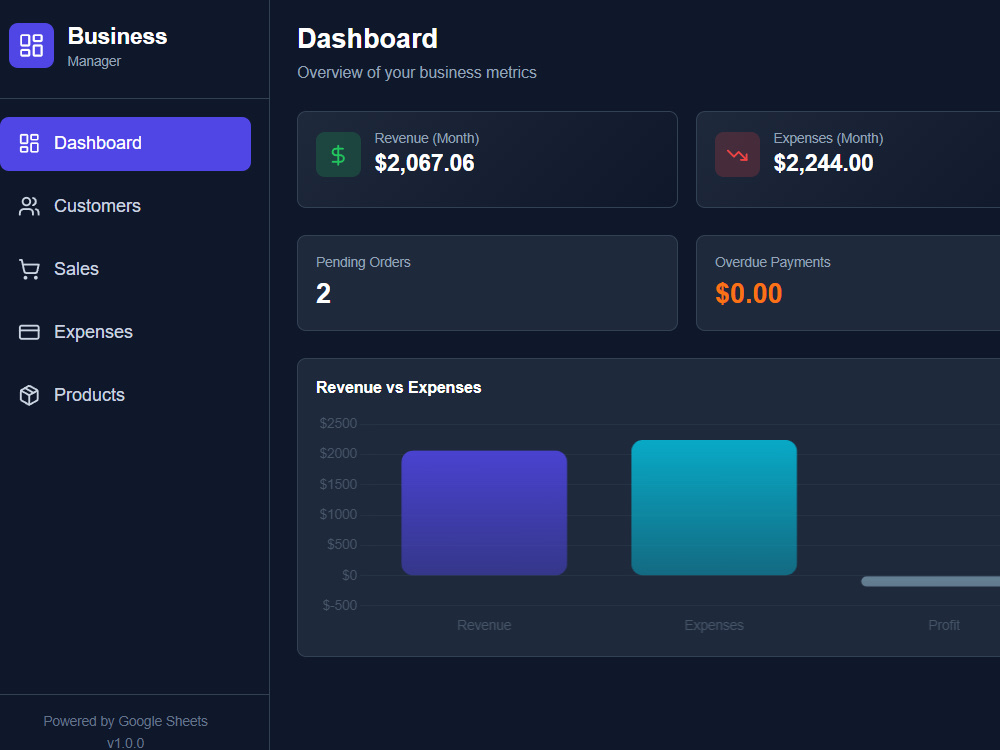Click the $1500 y-axis label

pos(338,484)
